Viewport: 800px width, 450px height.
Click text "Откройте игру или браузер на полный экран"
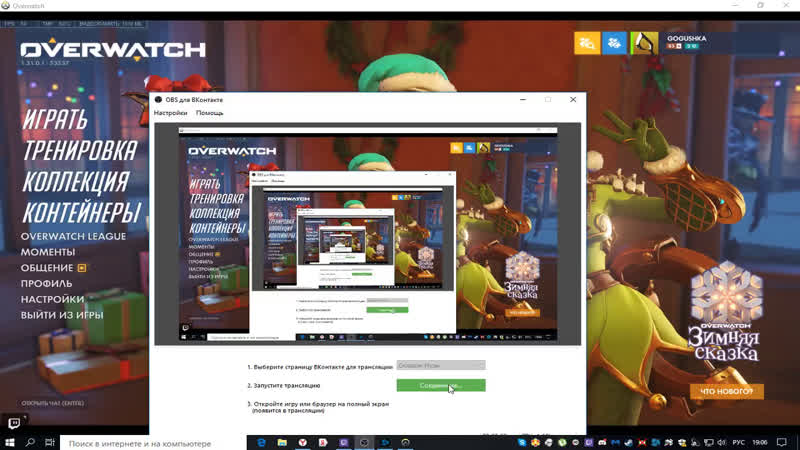tap(321, 404)
